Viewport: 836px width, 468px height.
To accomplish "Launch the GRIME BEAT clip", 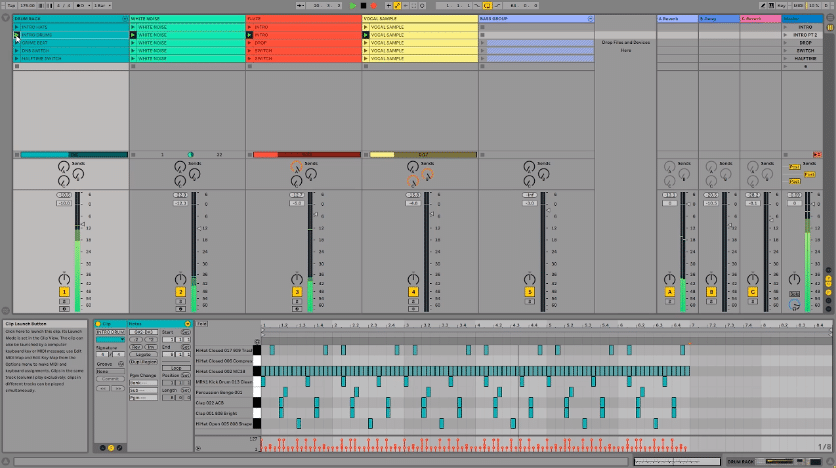I will tap(17, 43).
